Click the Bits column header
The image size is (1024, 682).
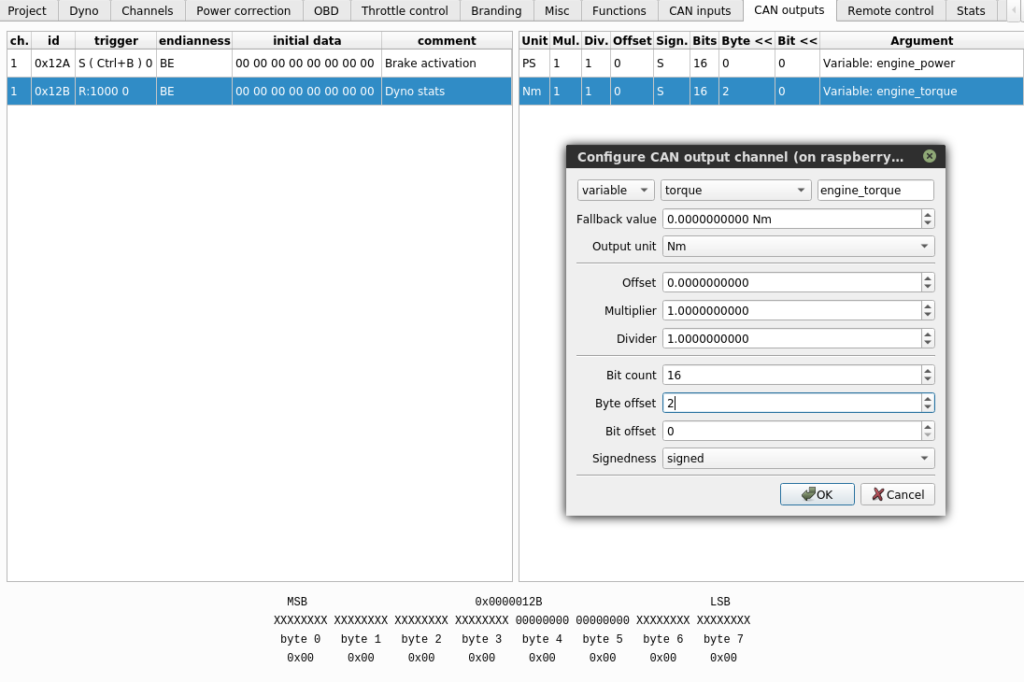point(704,41)
